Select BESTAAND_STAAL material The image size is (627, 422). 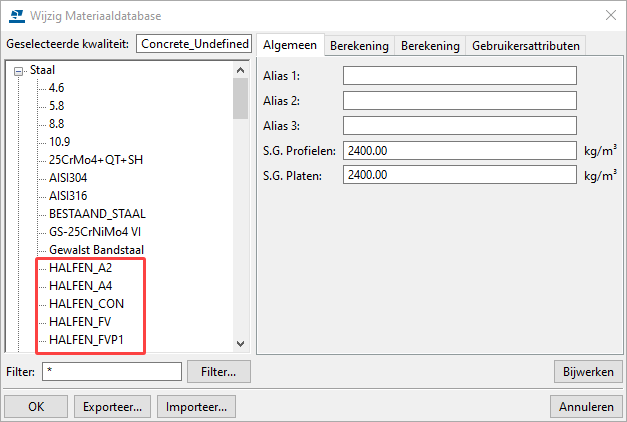[x=97, y=214]
